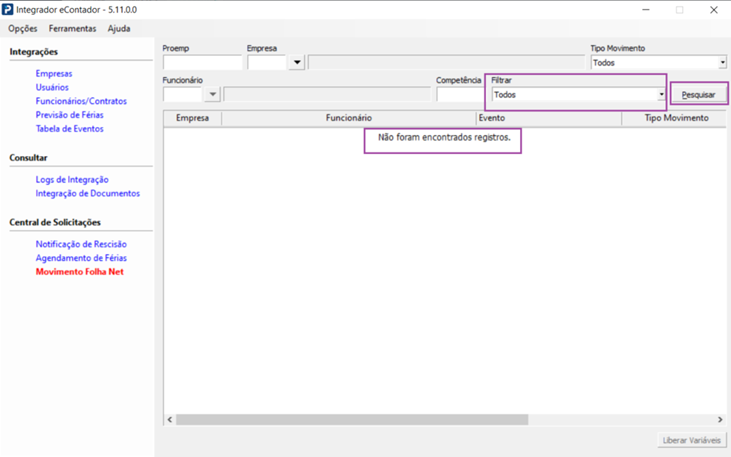Open Funcionários/Contratos section
The image size is (731, 457).
point(81,101)
